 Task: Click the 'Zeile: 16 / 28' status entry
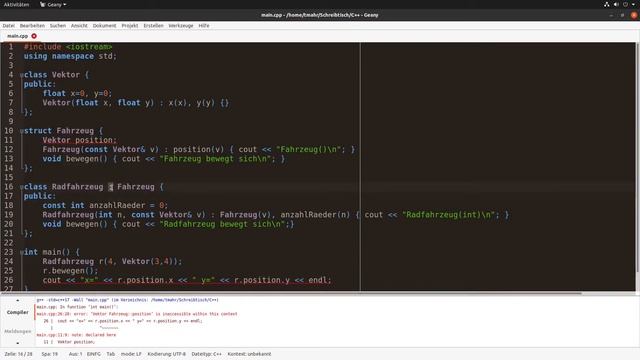18,354
